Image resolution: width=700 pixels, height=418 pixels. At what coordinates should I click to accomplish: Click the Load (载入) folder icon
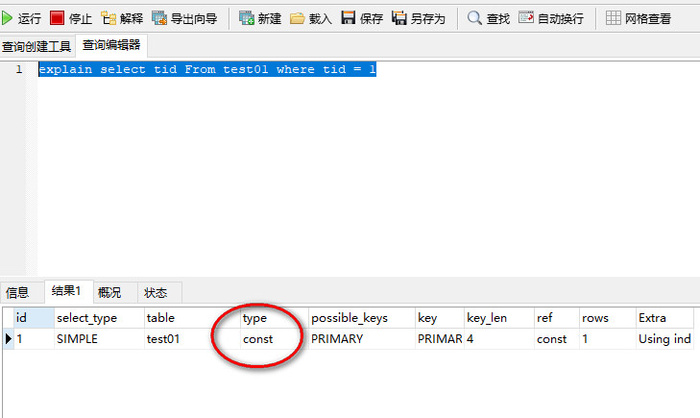(297, 18)
